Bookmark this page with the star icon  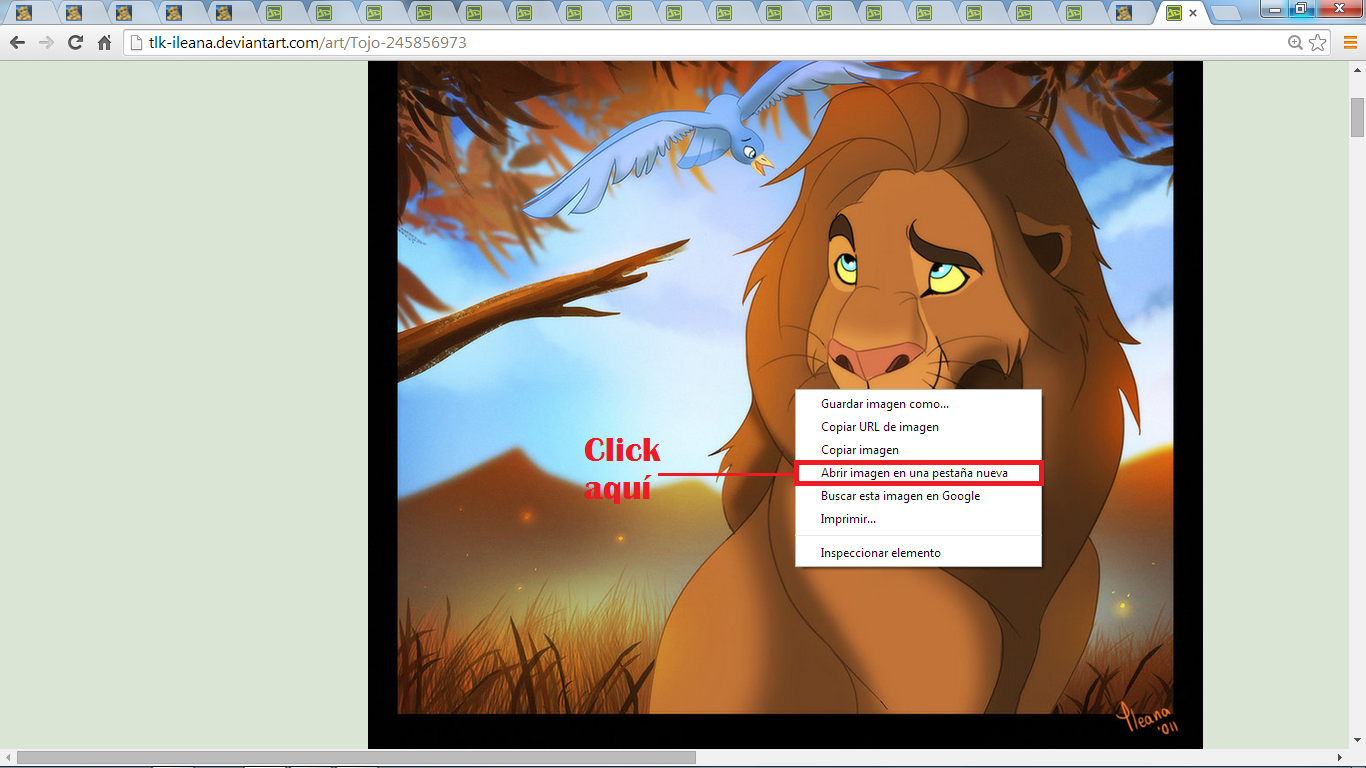1318,43
